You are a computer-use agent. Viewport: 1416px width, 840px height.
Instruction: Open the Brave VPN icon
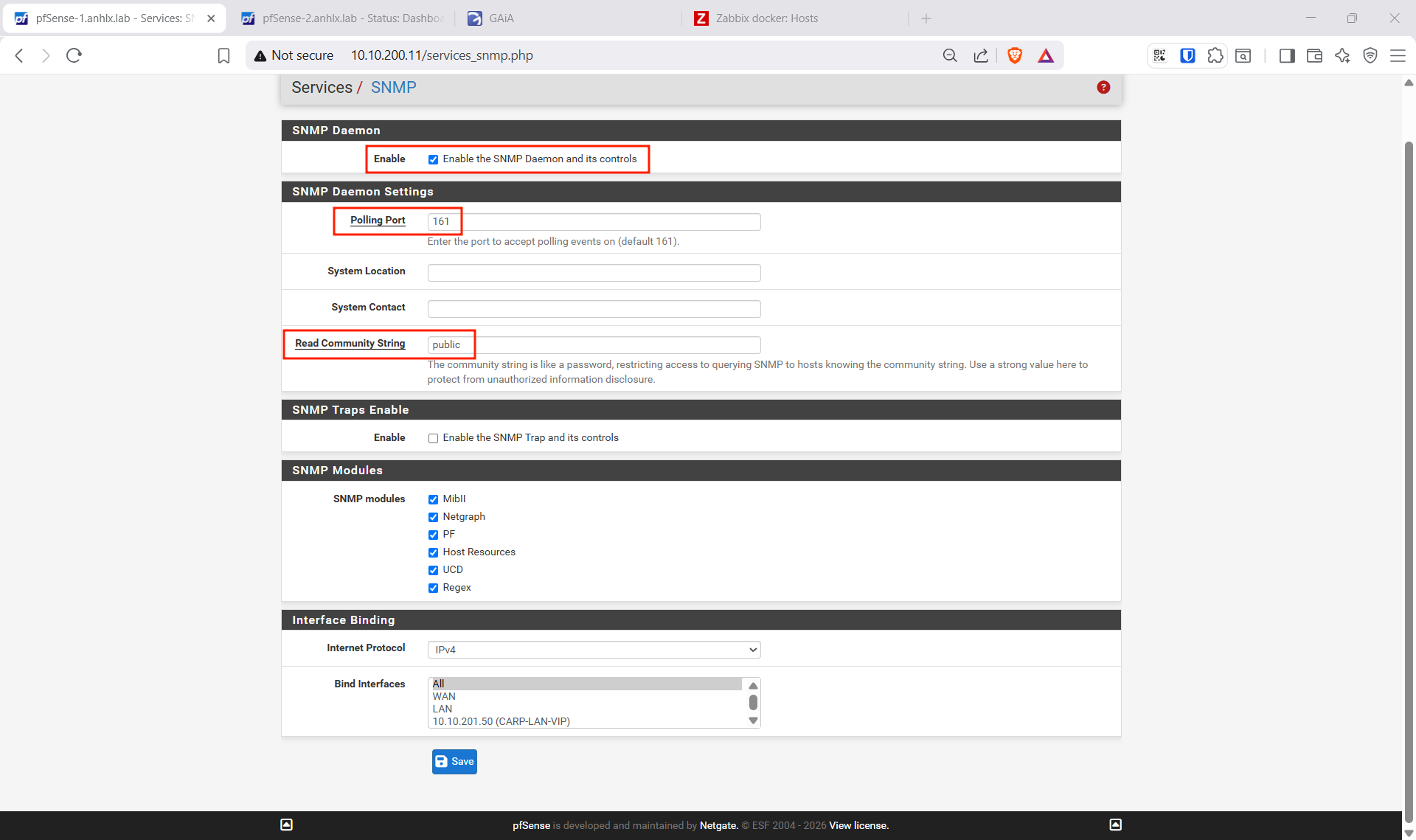tap(1370, 55)
